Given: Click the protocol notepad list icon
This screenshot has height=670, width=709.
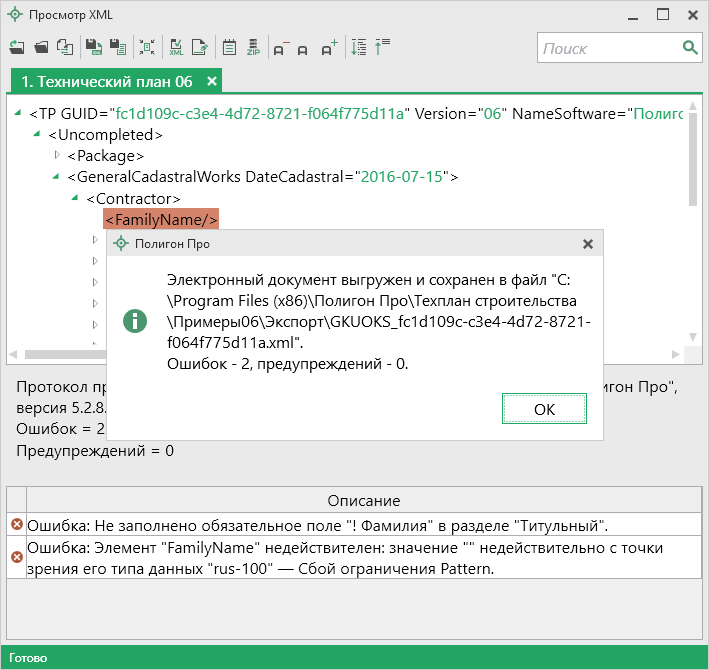Looking at the screenshot, I should pos(228,47).
